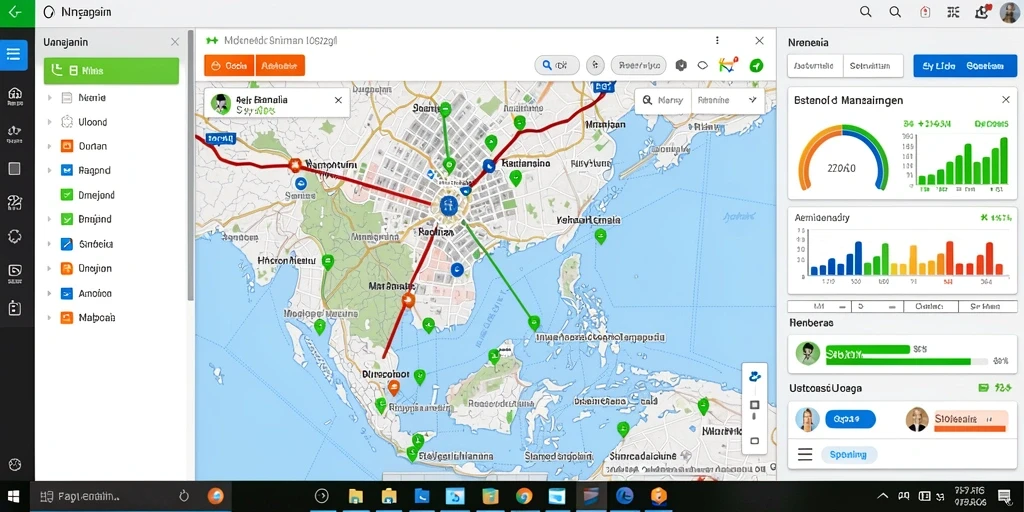The width and height of the screenshot is (1024, 512).
Task: Select the Satenaile tab in right panel
Action: point(814,66)
